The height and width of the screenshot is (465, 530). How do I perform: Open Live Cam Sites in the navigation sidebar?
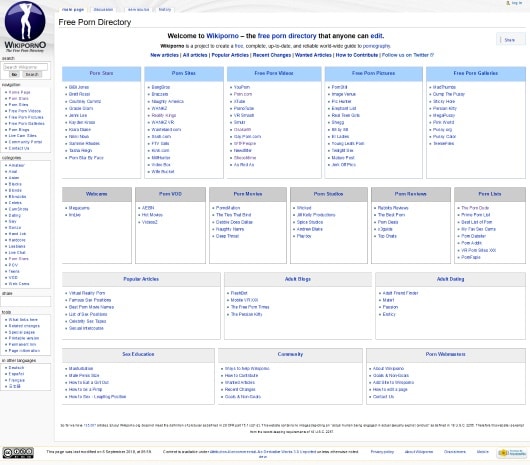[22, 136]
